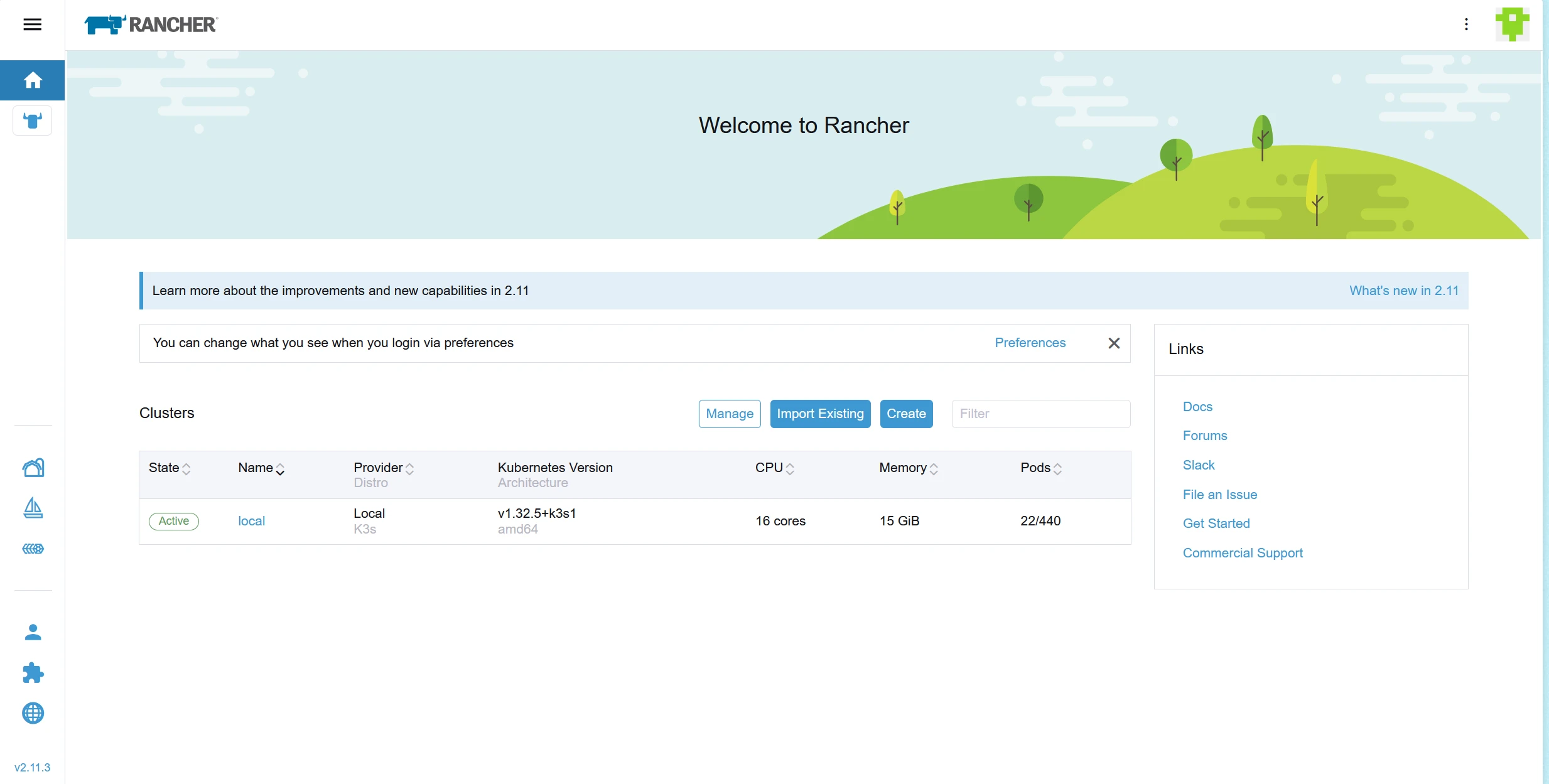
Task: Open the Preferences link
Action: coord(1030,343)
